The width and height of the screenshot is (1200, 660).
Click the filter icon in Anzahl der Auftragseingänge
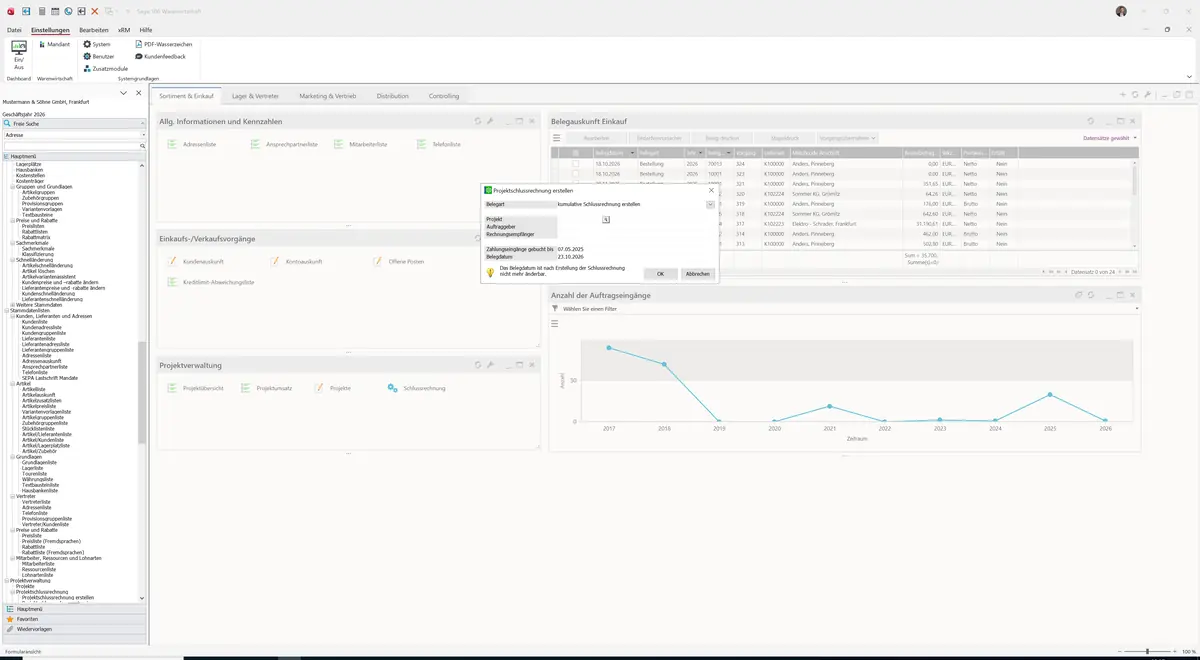555,309
